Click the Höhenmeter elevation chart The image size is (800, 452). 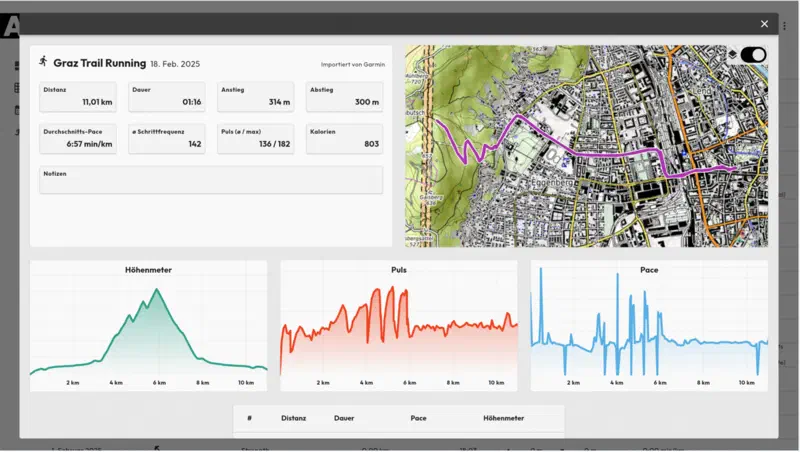(148, 325)
